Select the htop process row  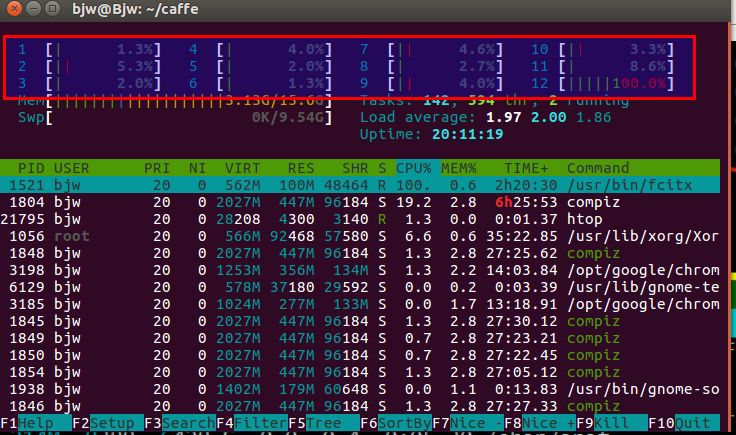[x=360, y=219]
